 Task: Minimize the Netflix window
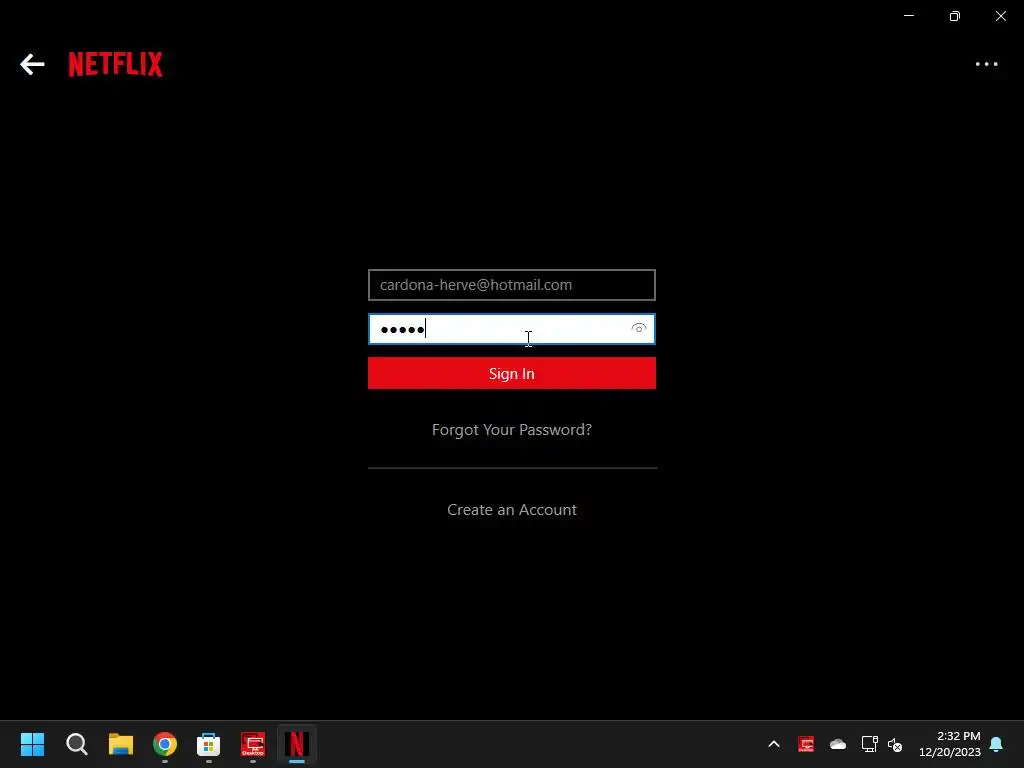pyautogui.click(x=909, y=16)
